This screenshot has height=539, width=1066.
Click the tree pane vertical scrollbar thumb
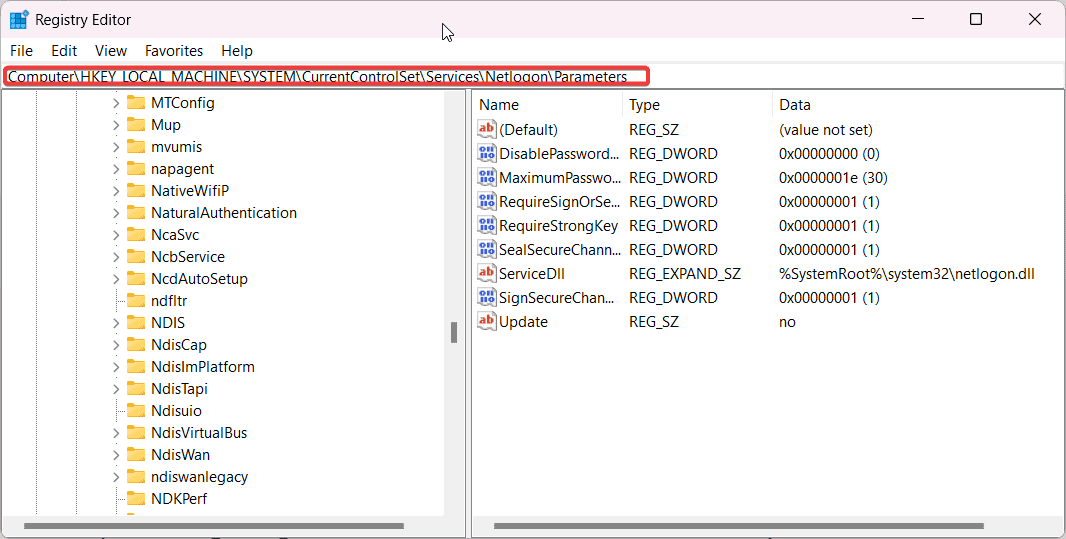[453, 332]
